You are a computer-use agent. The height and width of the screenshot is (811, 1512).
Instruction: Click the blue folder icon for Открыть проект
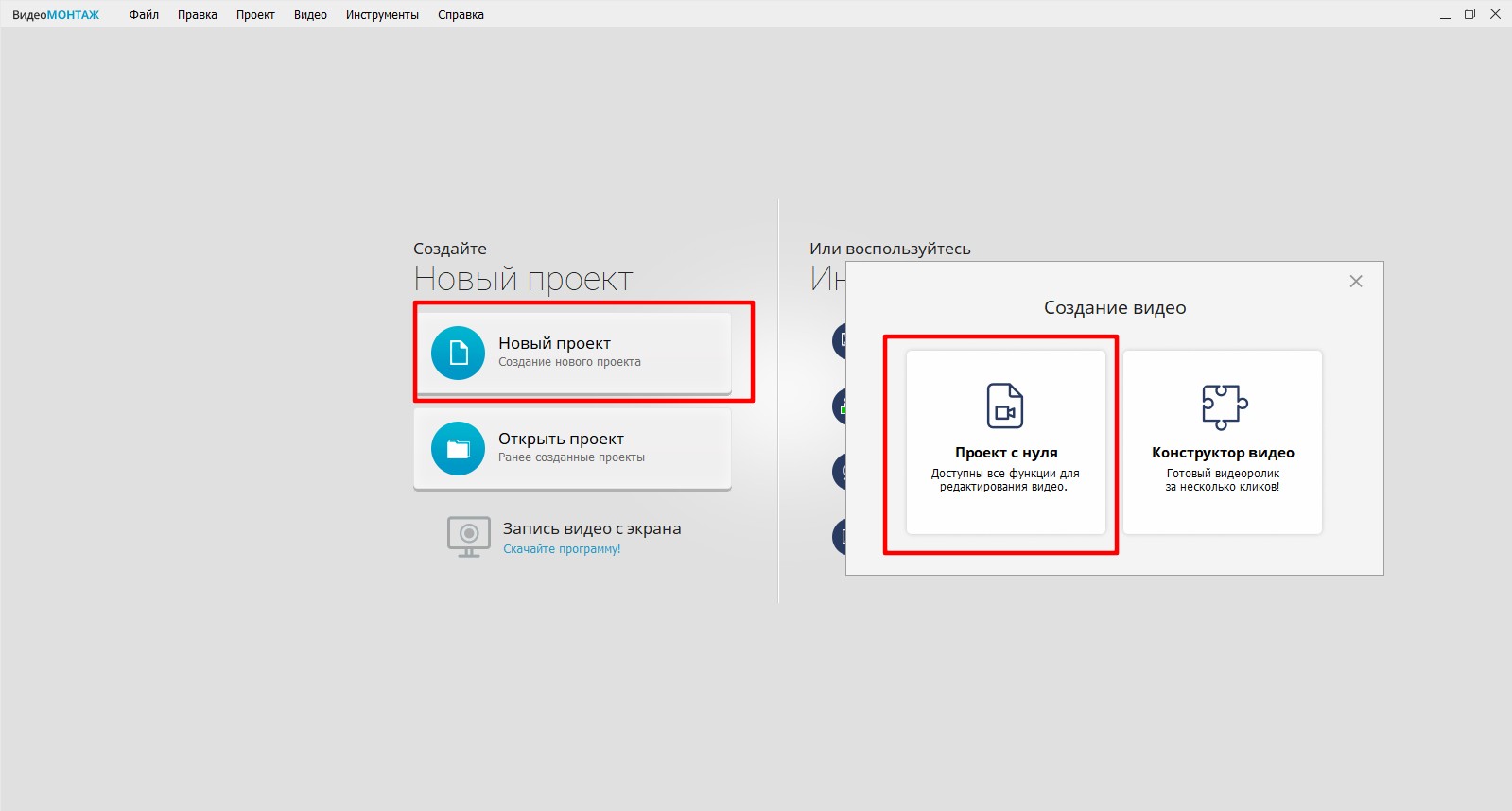coord(458,448)
